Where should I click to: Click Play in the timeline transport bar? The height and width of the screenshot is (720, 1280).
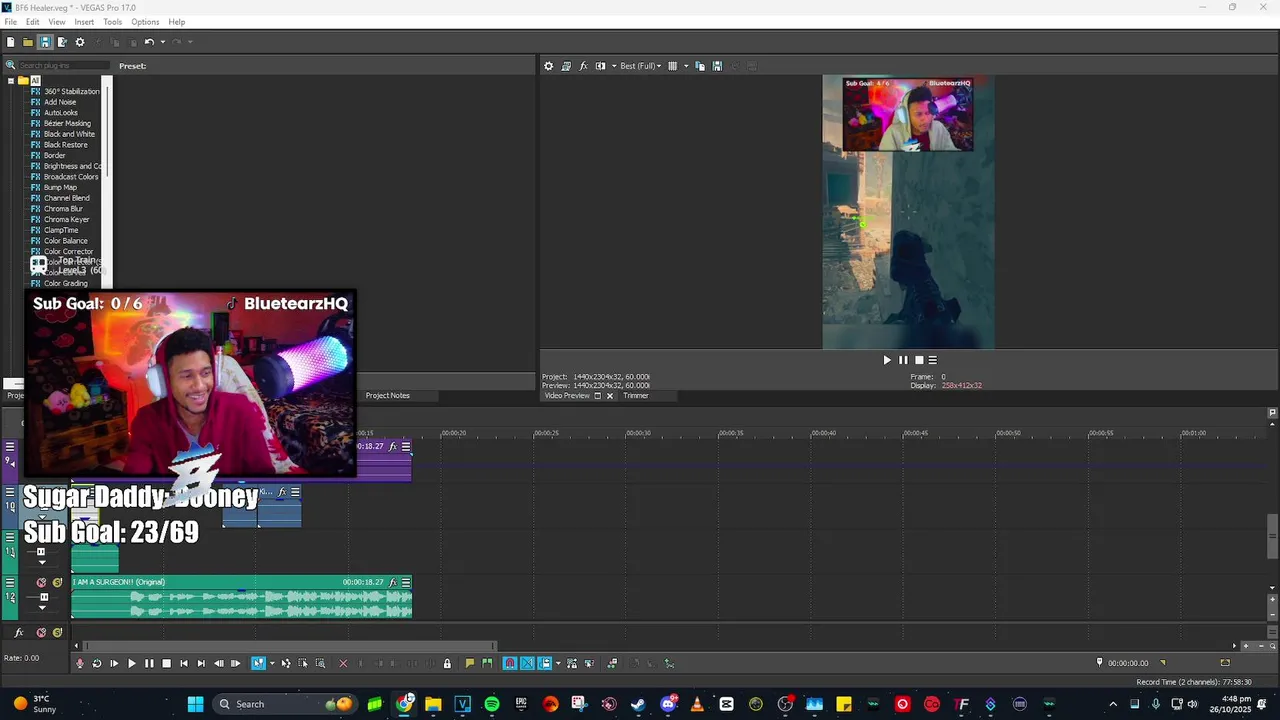click(x=131, y=663)
